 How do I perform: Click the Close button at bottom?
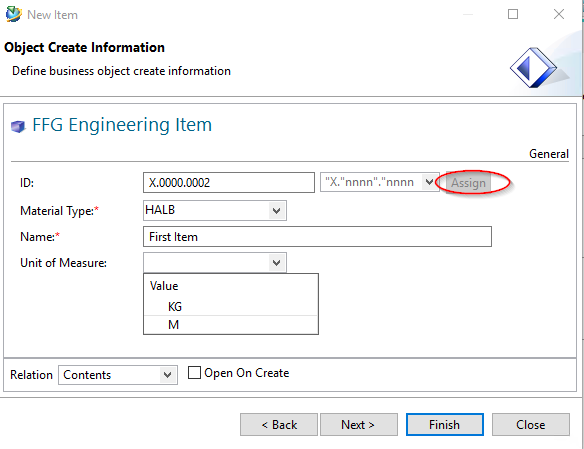pos(531,424)
